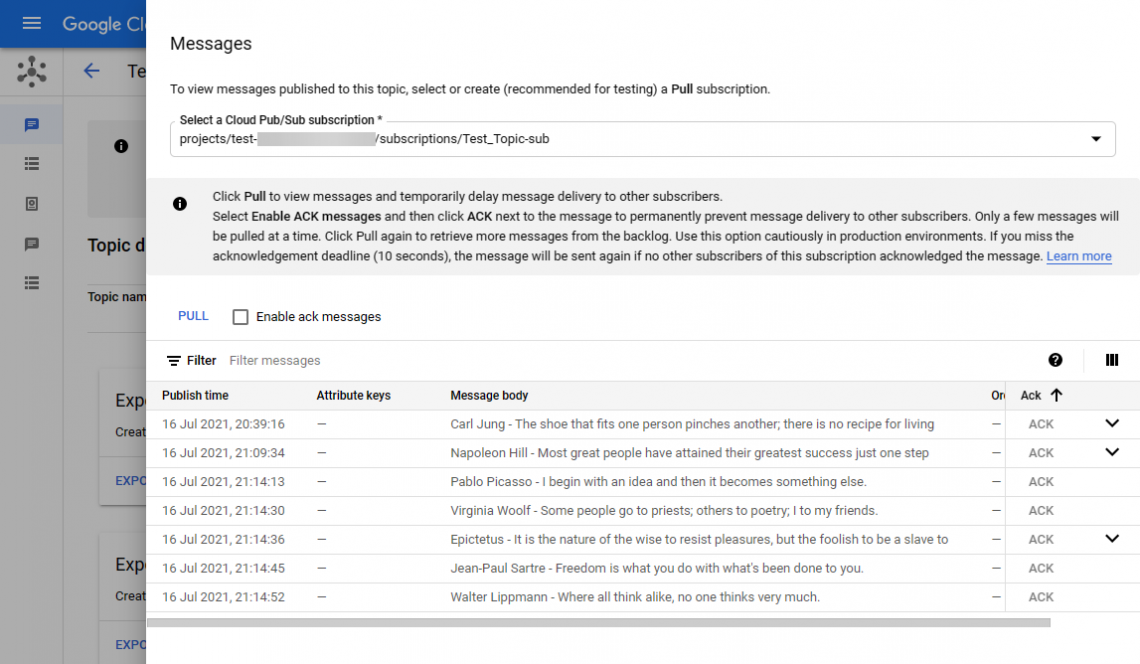Click the info icon in the notice banner
1140x664 pixels.
coord(181,204)
